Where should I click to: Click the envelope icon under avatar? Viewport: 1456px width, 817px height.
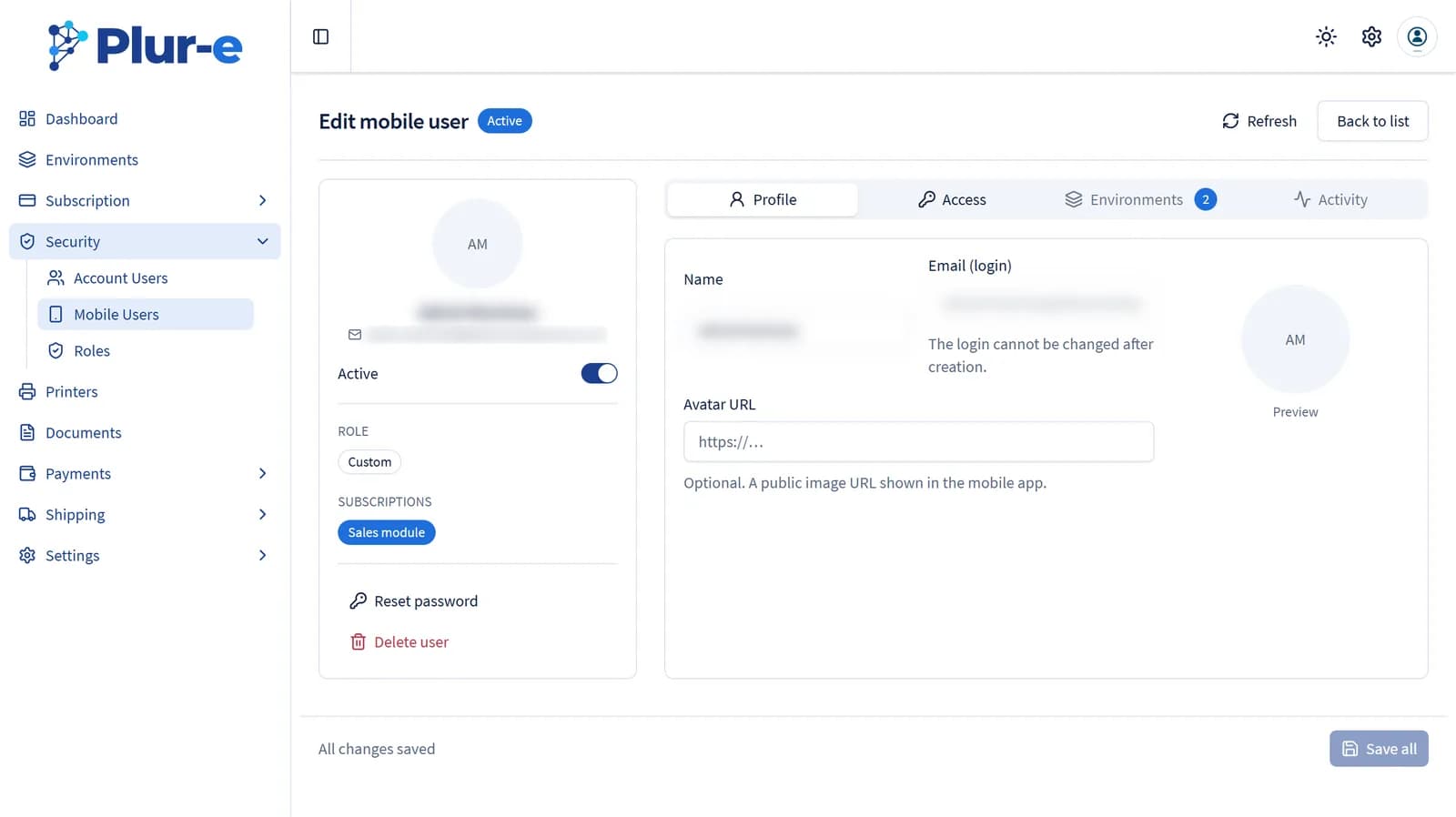[355, 335]
